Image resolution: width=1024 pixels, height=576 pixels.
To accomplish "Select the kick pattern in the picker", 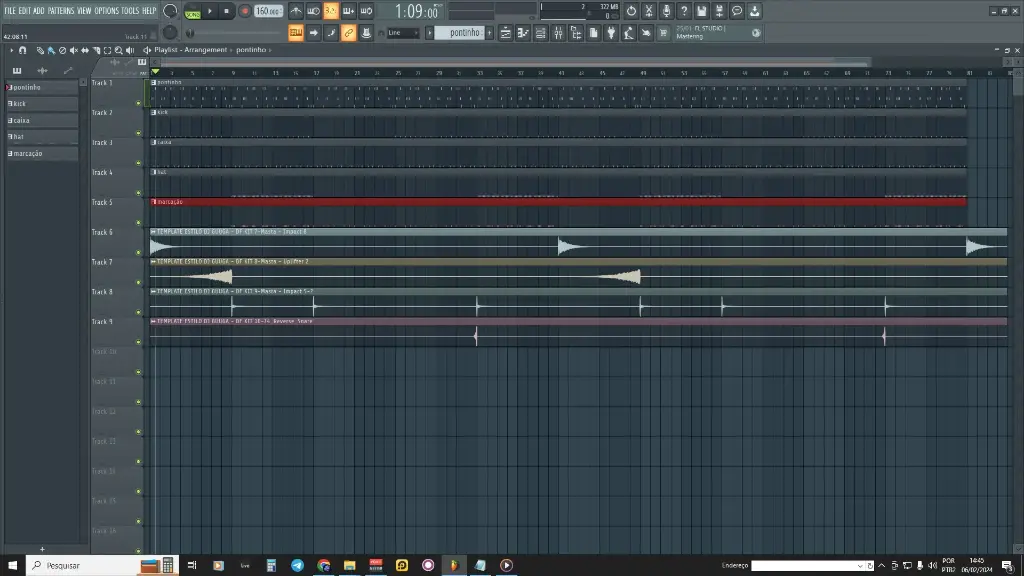I will point(42,103).
